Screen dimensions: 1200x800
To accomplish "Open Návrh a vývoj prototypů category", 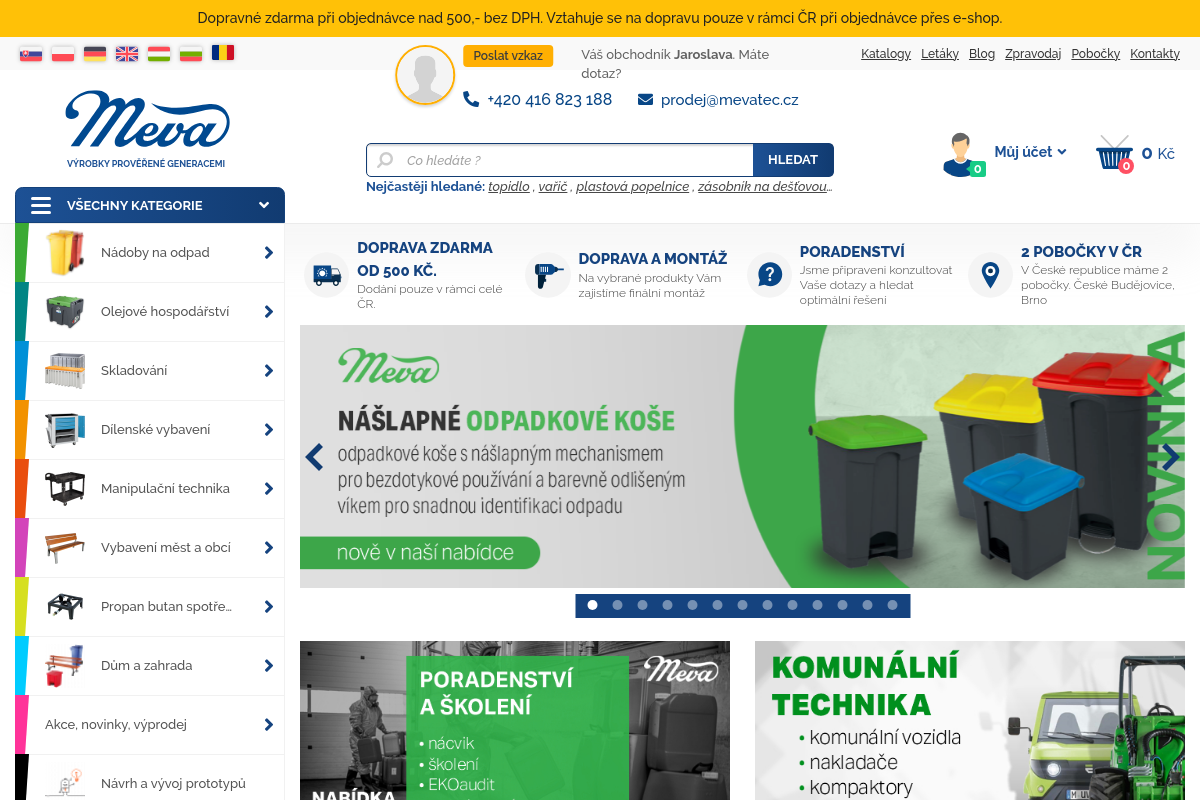I will 150,778.
